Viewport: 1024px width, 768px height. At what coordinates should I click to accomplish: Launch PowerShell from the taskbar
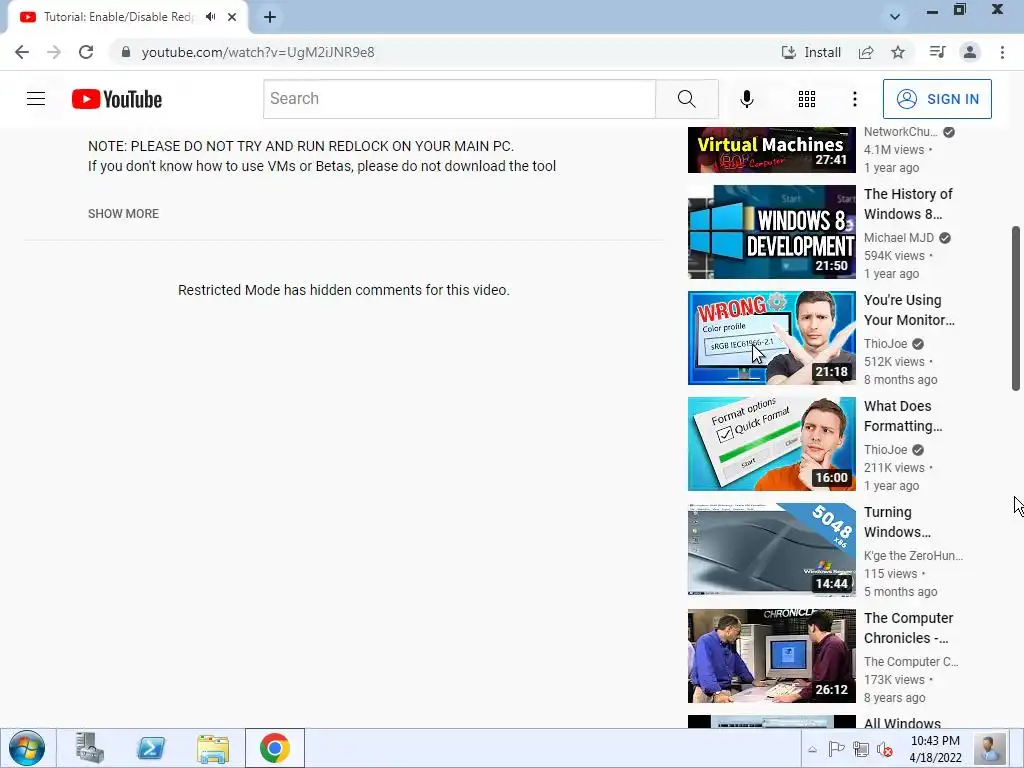[150, 748]
